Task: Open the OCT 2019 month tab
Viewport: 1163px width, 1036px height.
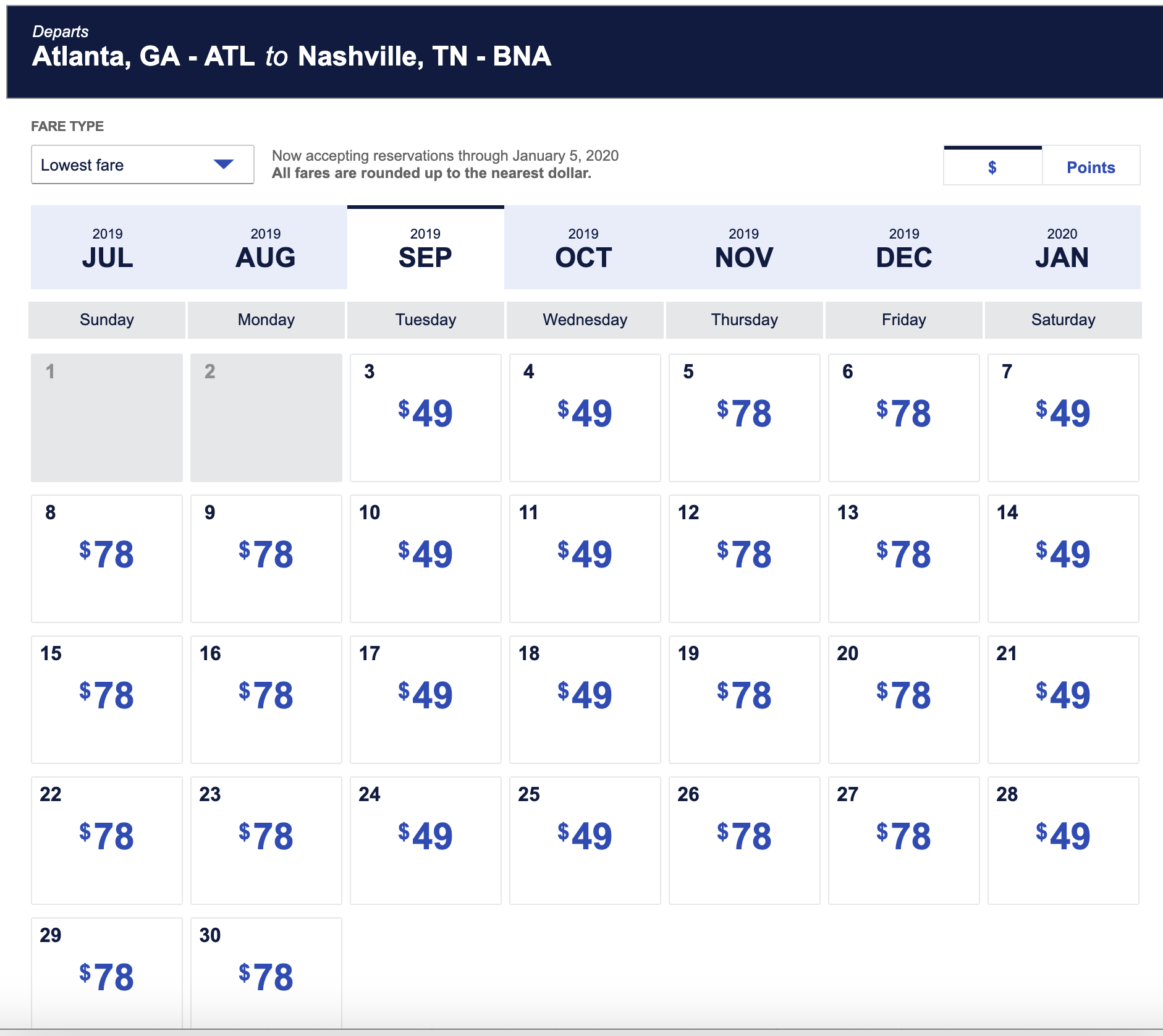Action: (x=583, y=248)
